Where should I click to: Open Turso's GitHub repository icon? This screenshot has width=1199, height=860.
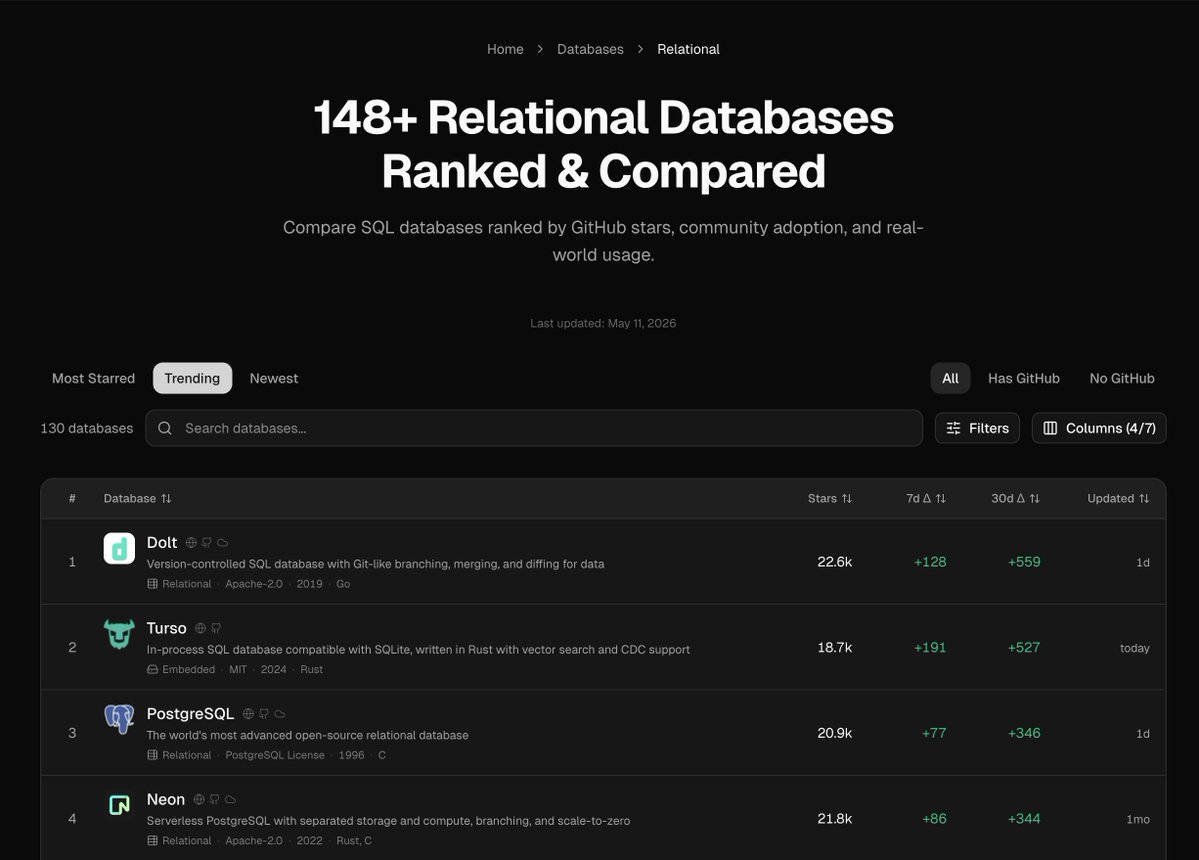coord(216,628)
